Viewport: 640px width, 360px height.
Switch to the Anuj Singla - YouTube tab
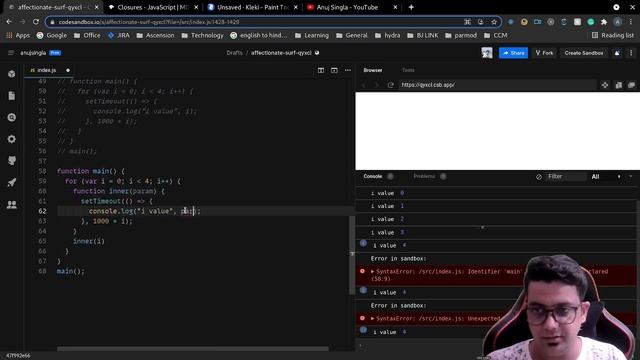pyautogui.click(x=351, y=7)
